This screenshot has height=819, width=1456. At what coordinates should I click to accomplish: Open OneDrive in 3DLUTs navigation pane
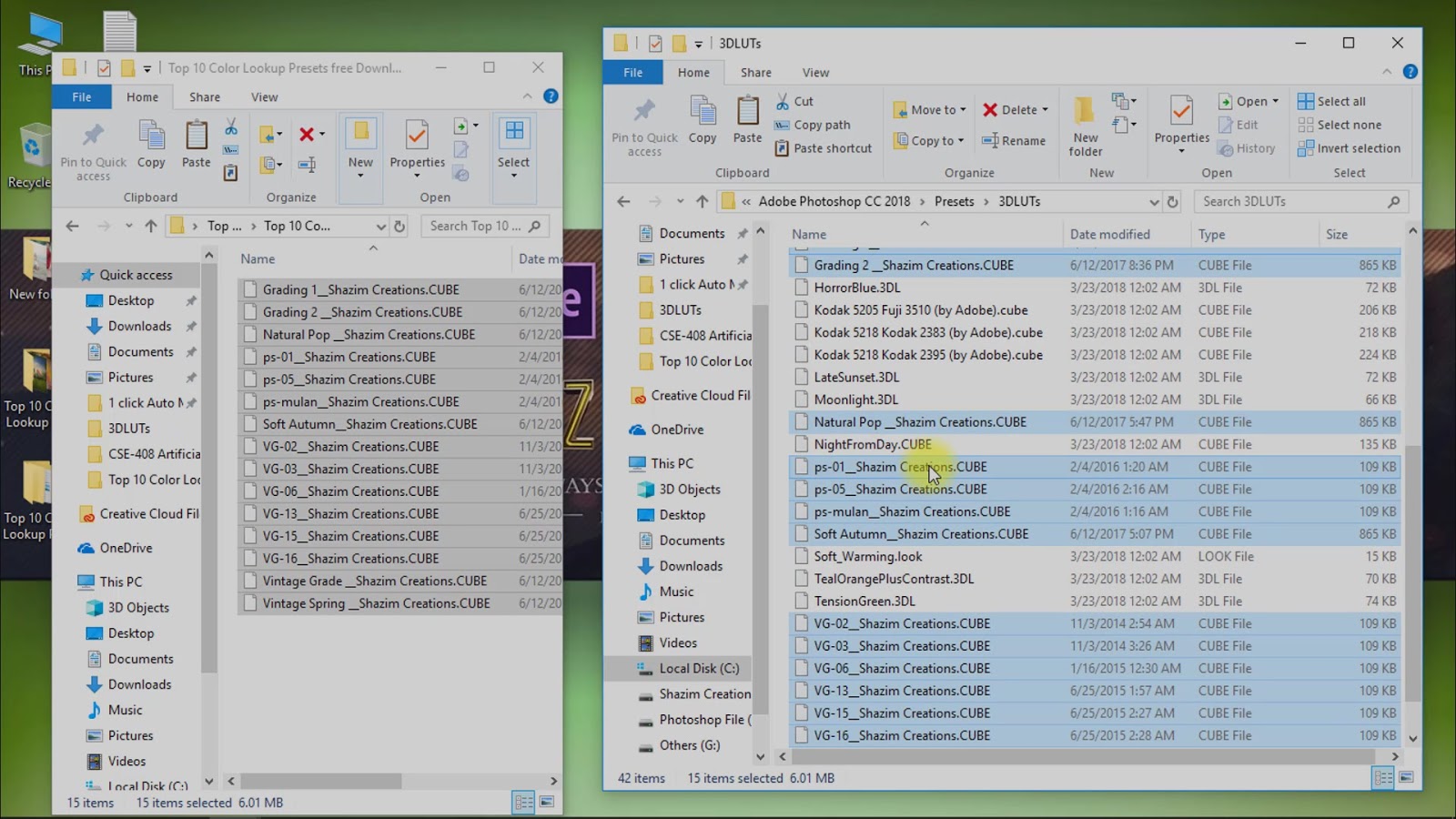[677, 430]
